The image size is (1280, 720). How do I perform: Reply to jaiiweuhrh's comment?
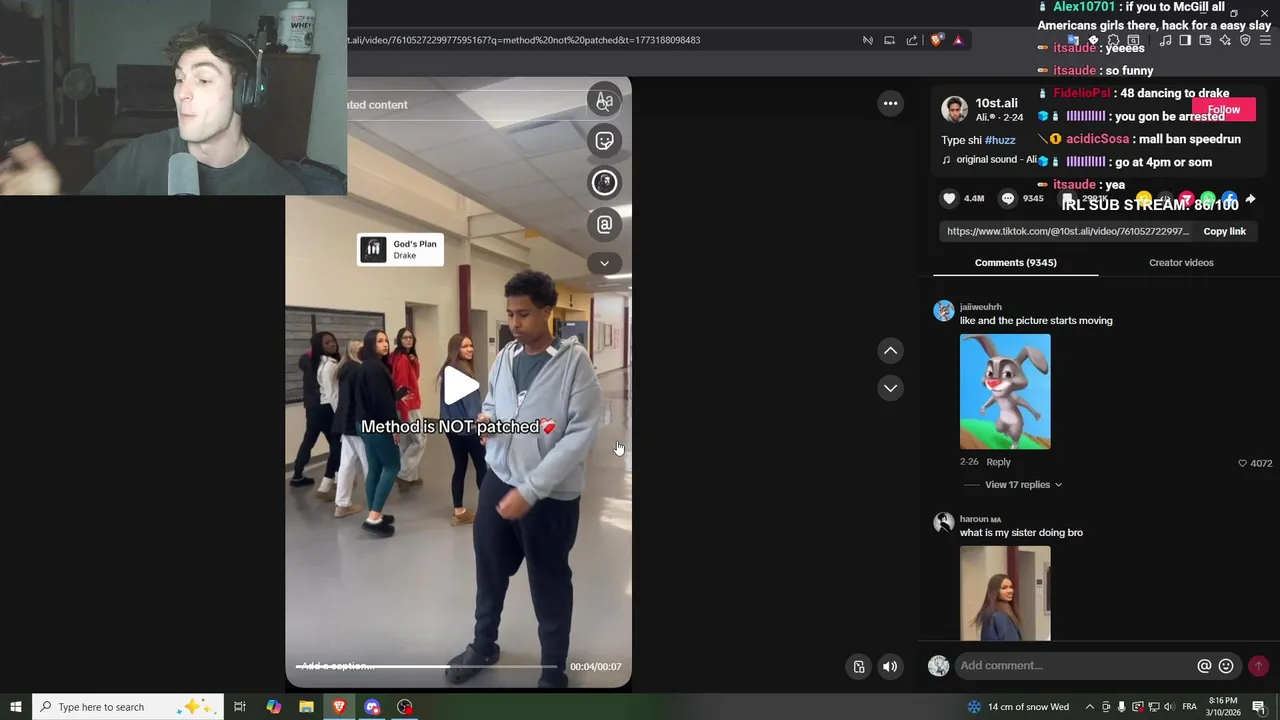998,462
